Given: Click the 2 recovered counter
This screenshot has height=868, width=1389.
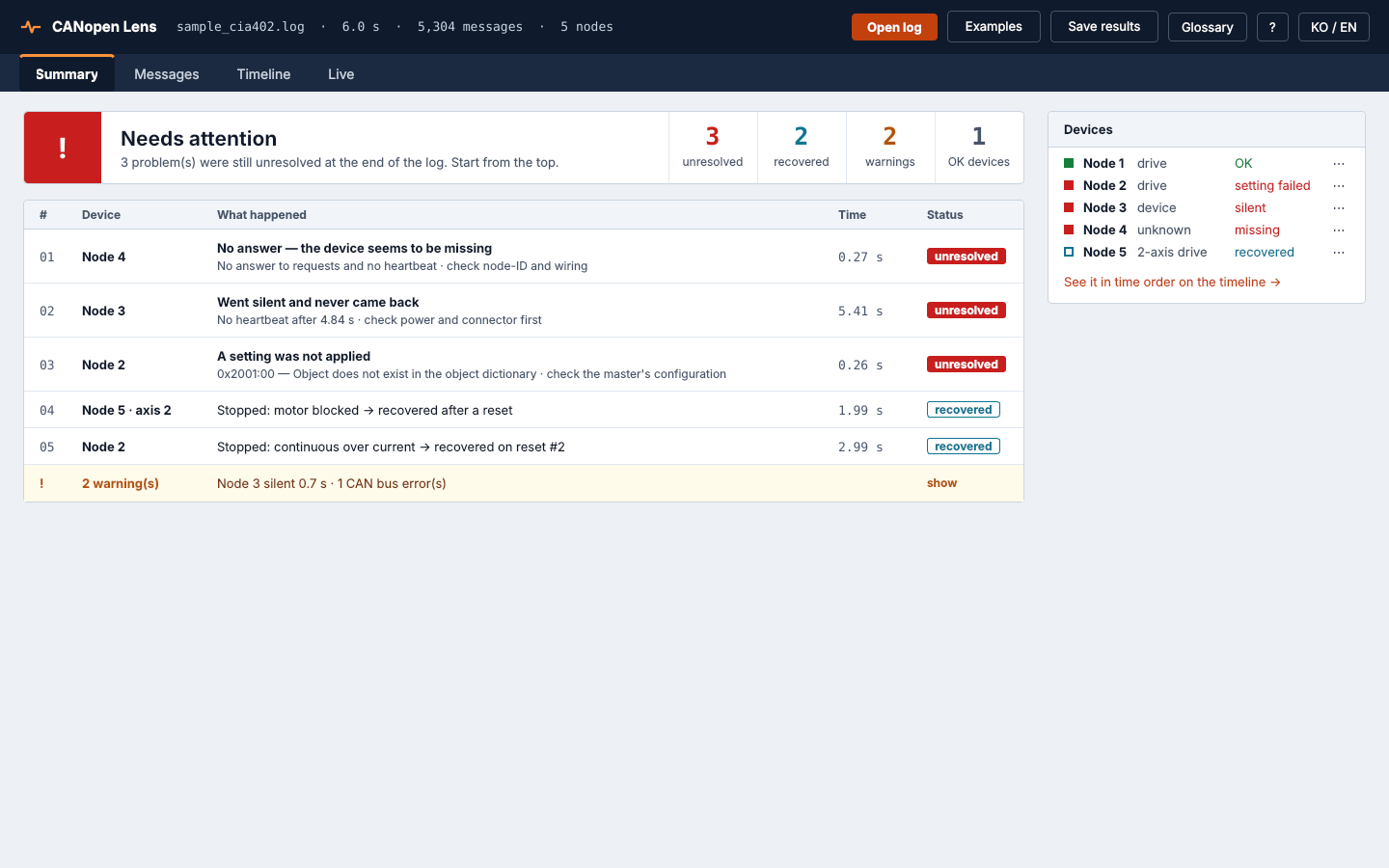Looking at the screenshot, I should point(802,148).
